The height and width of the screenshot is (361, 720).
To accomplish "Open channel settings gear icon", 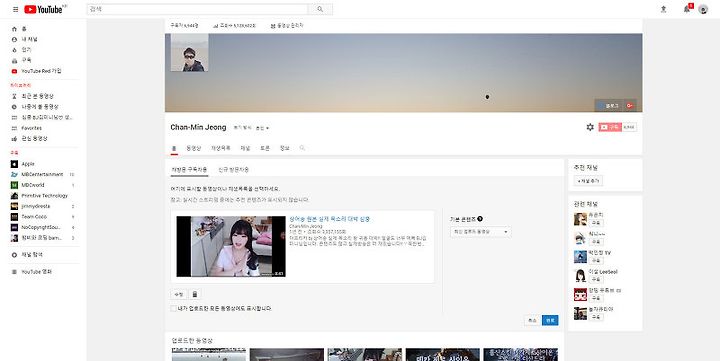I will coord(590,127).
